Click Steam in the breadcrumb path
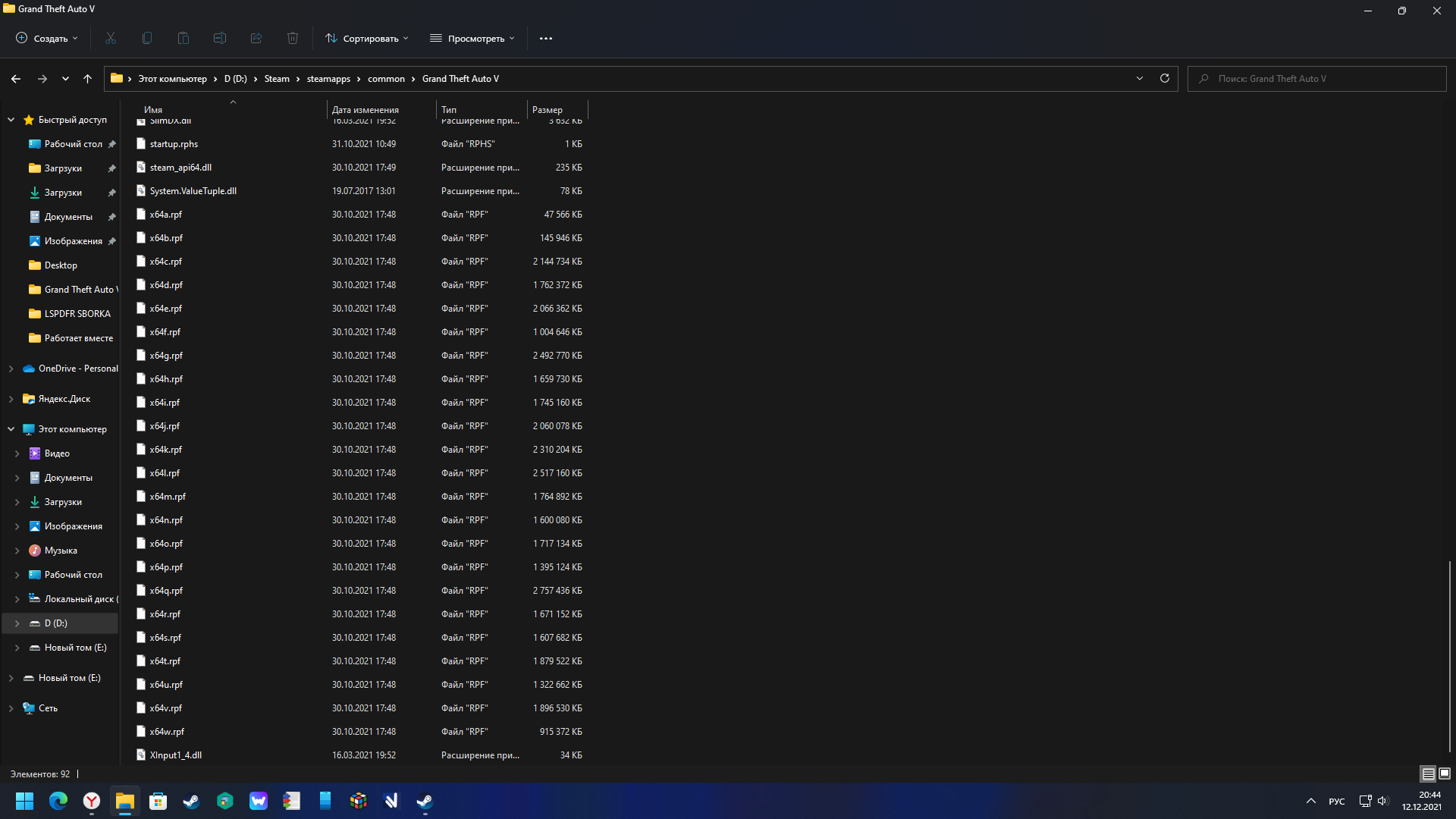1456x819 pixels. click(x=277, y=79)
